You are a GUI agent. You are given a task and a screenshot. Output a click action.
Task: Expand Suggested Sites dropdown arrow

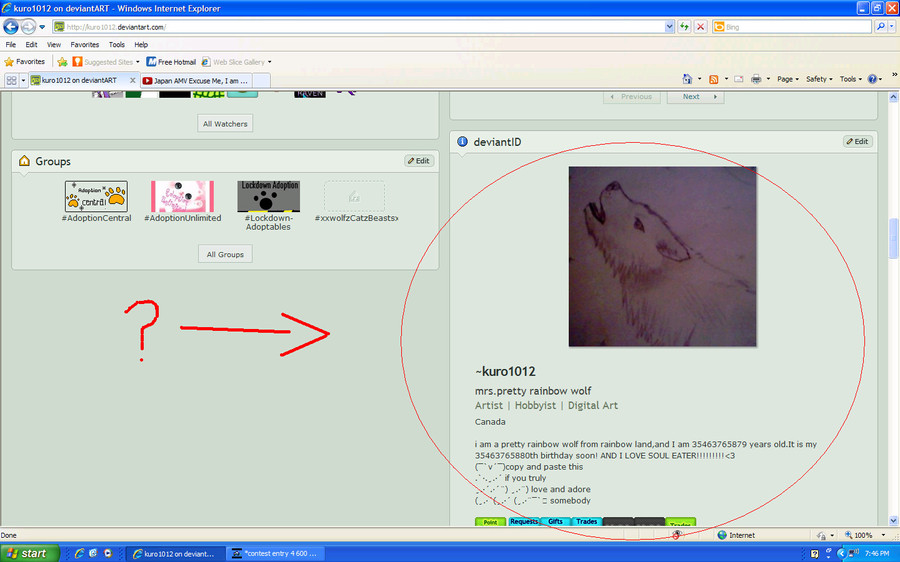pos(138,62)
